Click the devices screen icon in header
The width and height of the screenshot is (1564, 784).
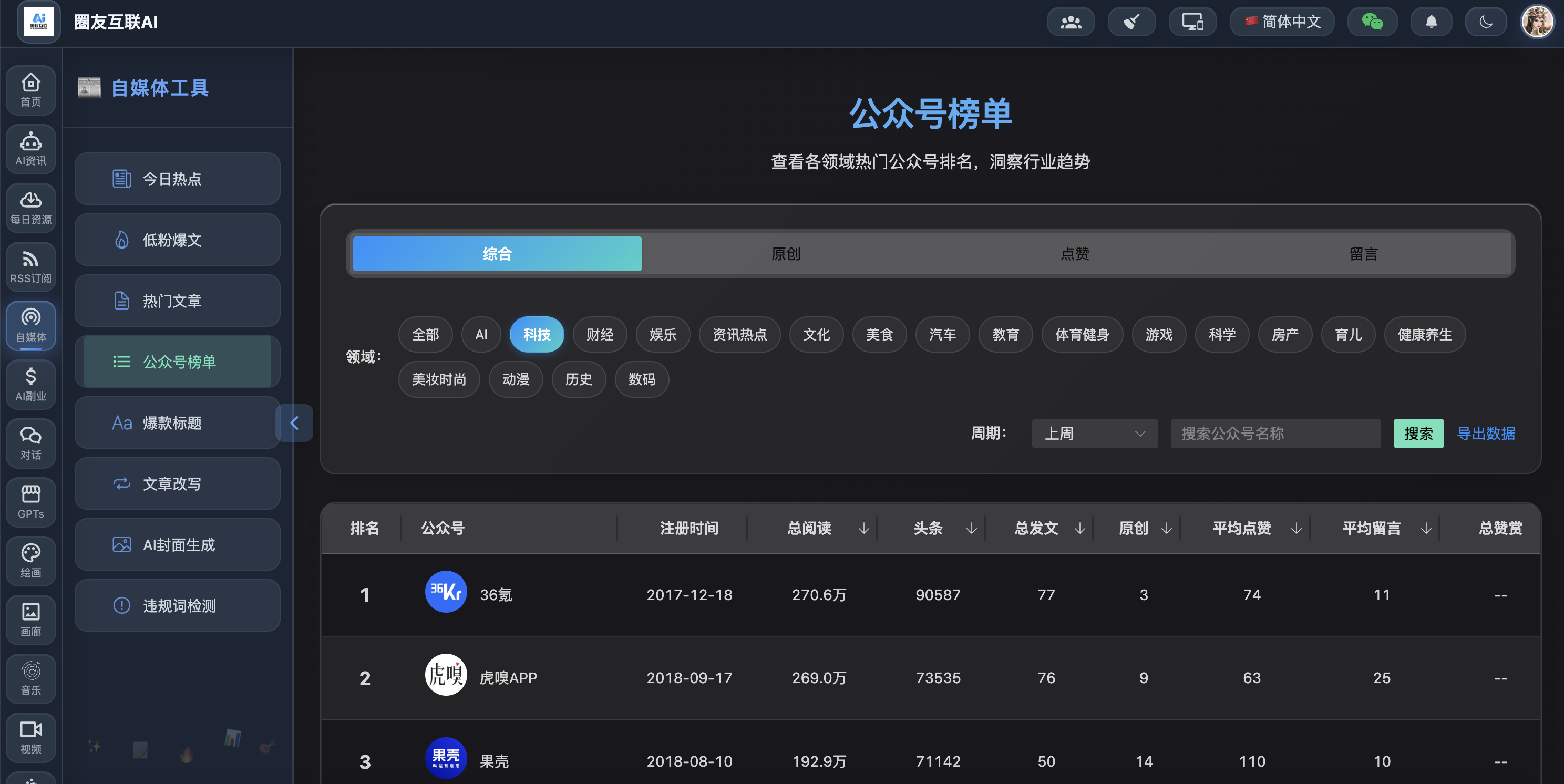click(1192, 23)
